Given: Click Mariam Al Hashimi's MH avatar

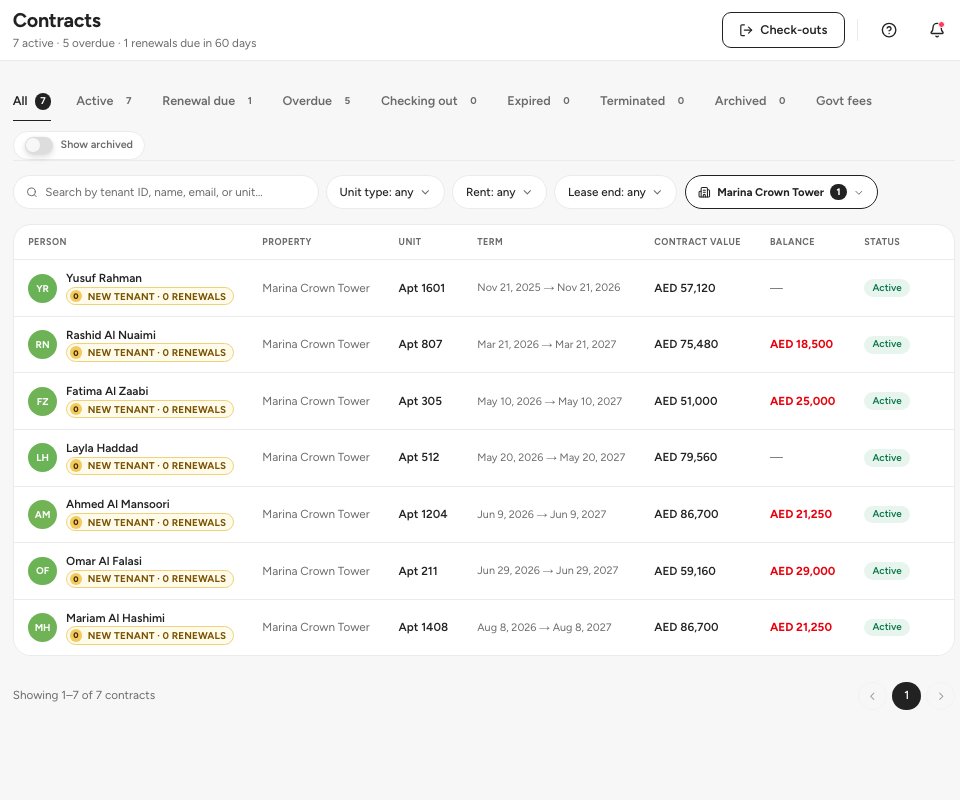Looking at the screenshot, I should pyautogui.click(x=42, y=627).
